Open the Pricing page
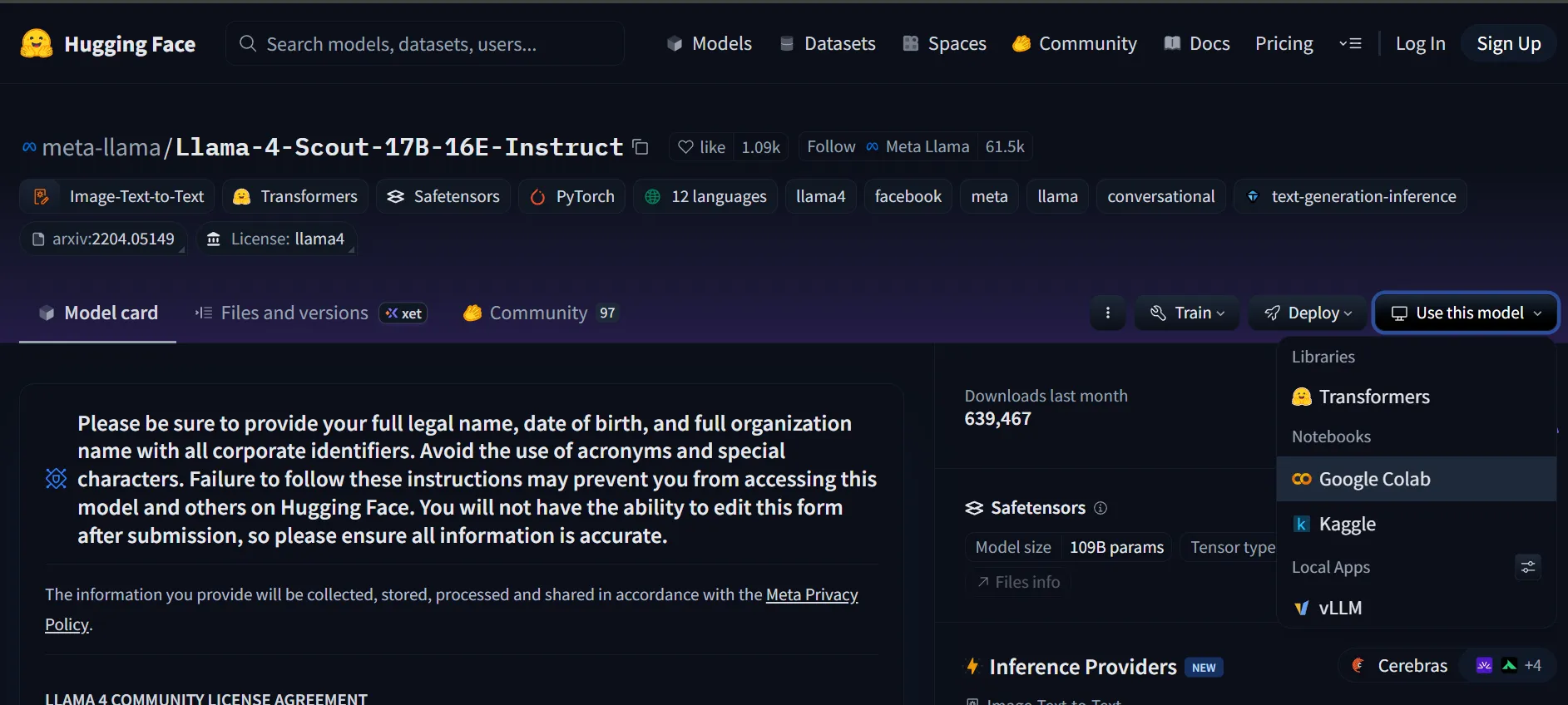 pos(1284,43)
